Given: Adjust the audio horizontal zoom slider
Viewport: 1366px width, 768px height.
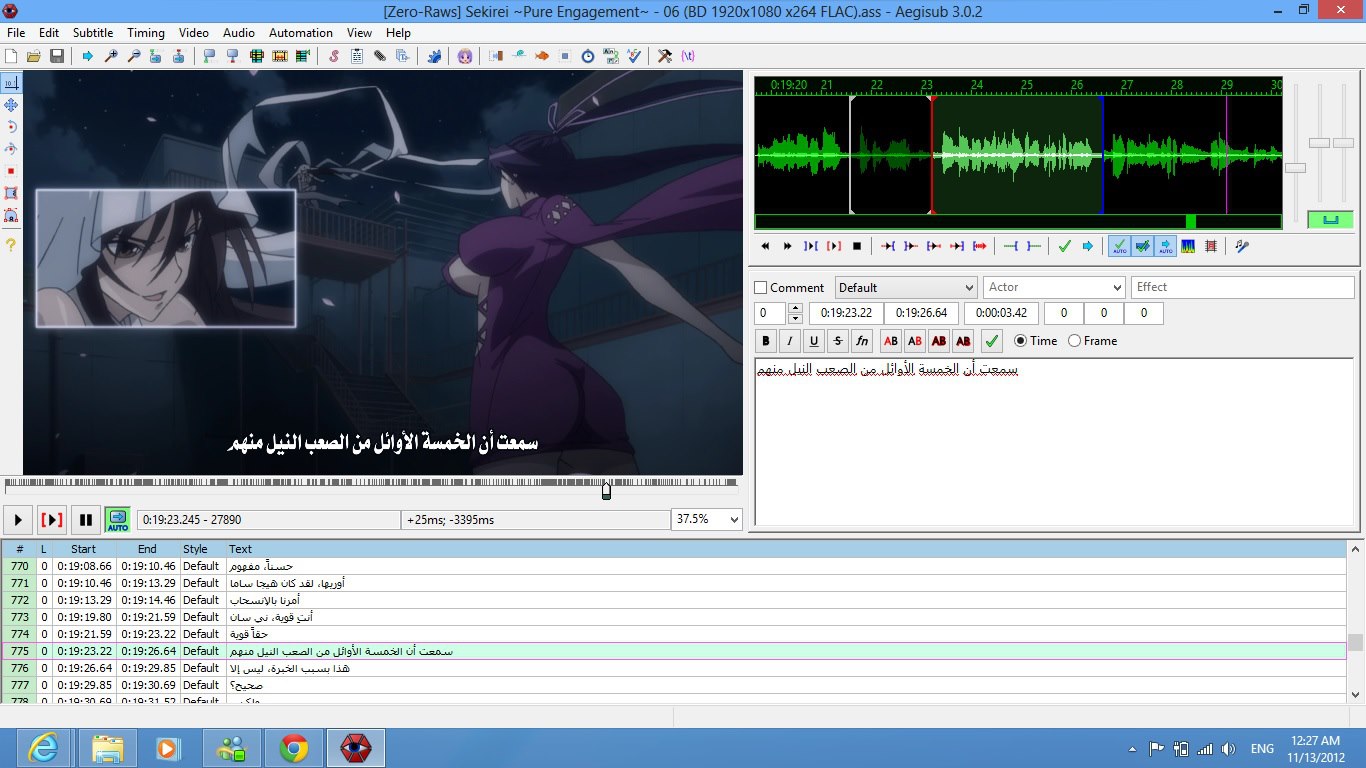Looking at the screenshot, I should point(1295,168).
